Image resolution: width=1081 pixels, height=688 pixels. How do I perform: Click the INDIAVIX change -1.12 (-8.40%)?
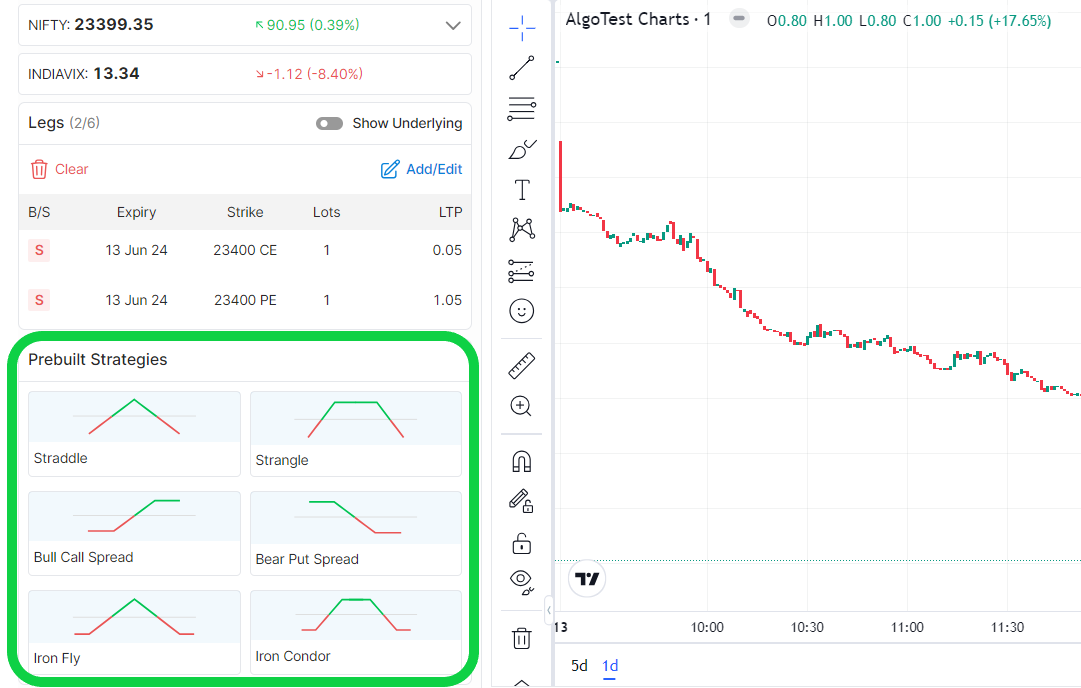pos(310,74)
